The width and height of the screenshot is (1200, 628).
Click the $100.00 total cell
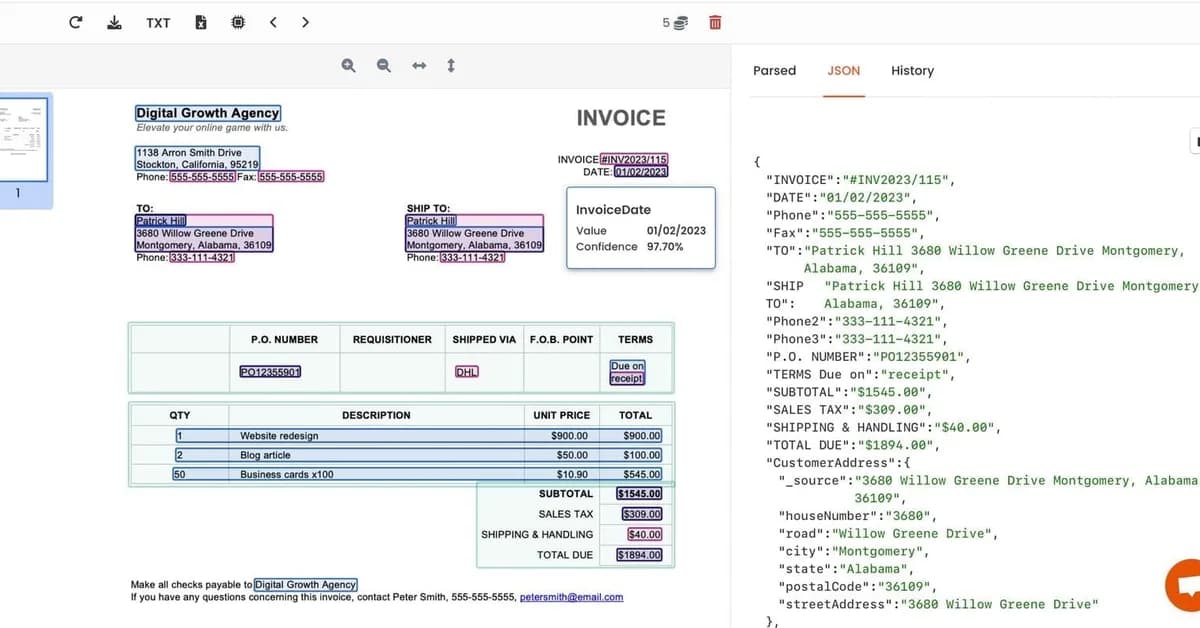(x=641, y=455)
